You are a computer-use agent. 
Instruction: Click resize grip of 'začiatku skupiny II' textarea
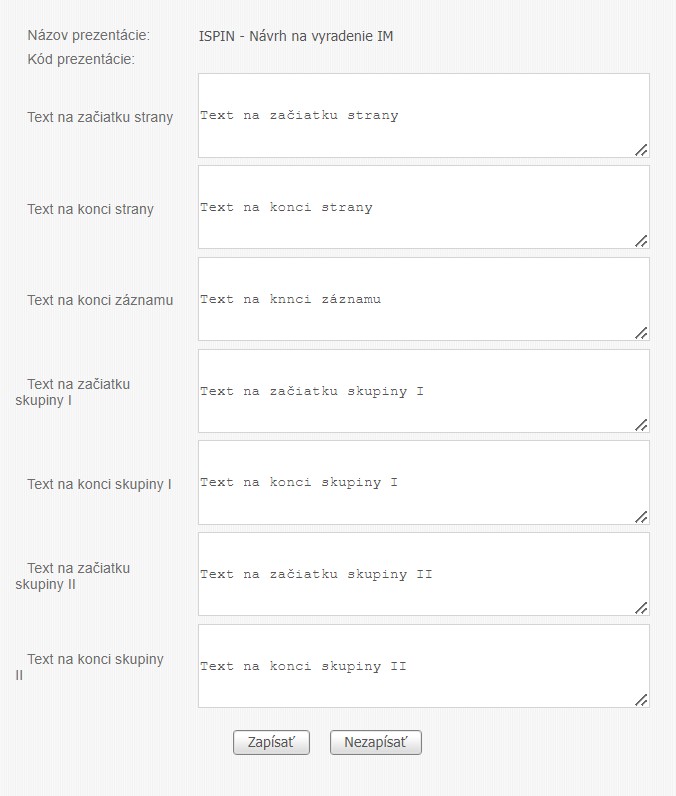(641, 608)
